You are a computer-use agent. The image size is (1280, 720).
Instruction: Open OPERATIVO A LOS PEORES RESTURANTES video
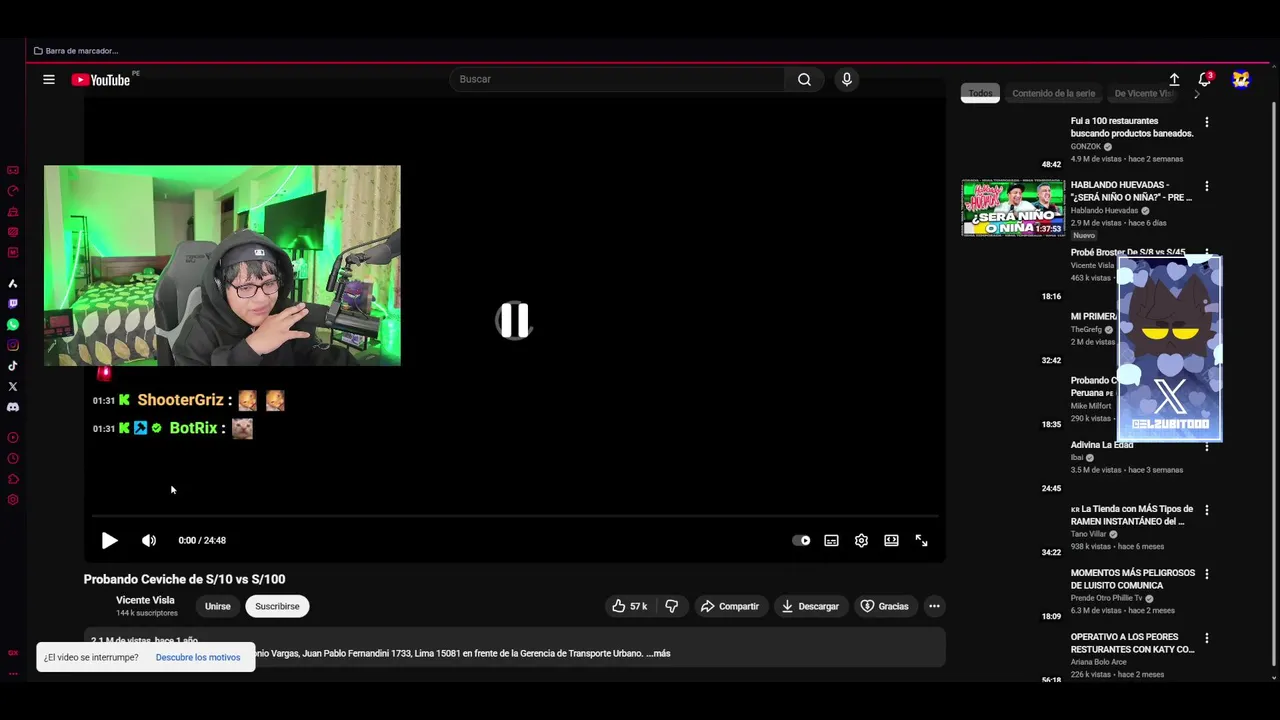tap(1133, 643)
